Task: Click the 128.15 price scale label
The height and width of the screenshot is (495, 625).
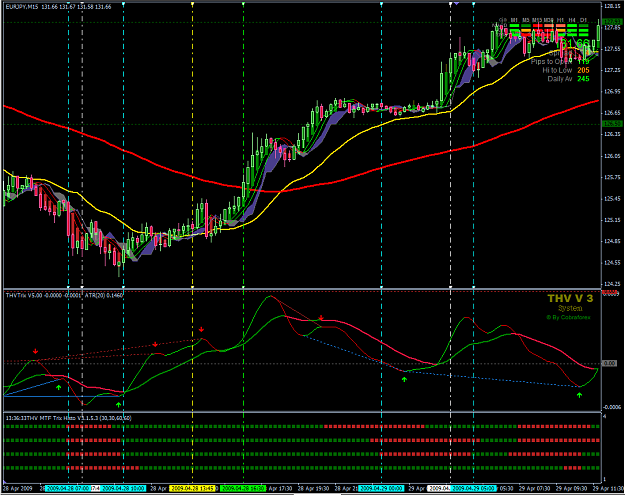Action: (x=612, y=6)
